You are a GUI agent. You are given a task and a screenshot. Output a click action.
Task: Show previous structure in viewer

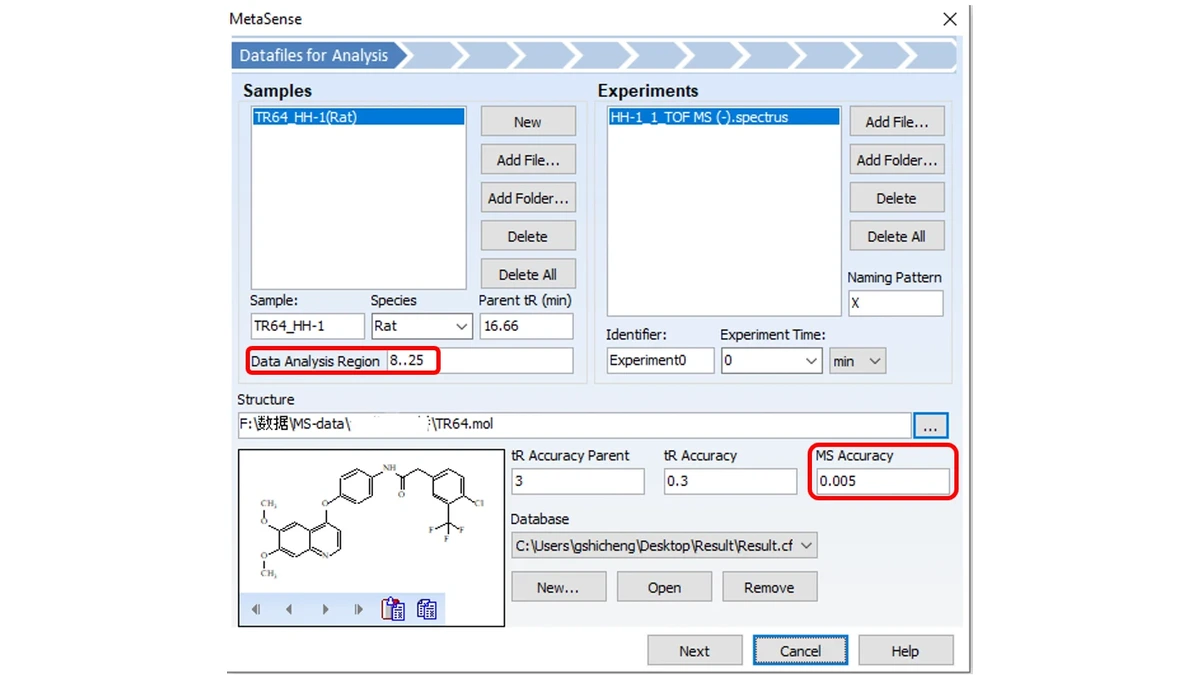tap(289, 609)
